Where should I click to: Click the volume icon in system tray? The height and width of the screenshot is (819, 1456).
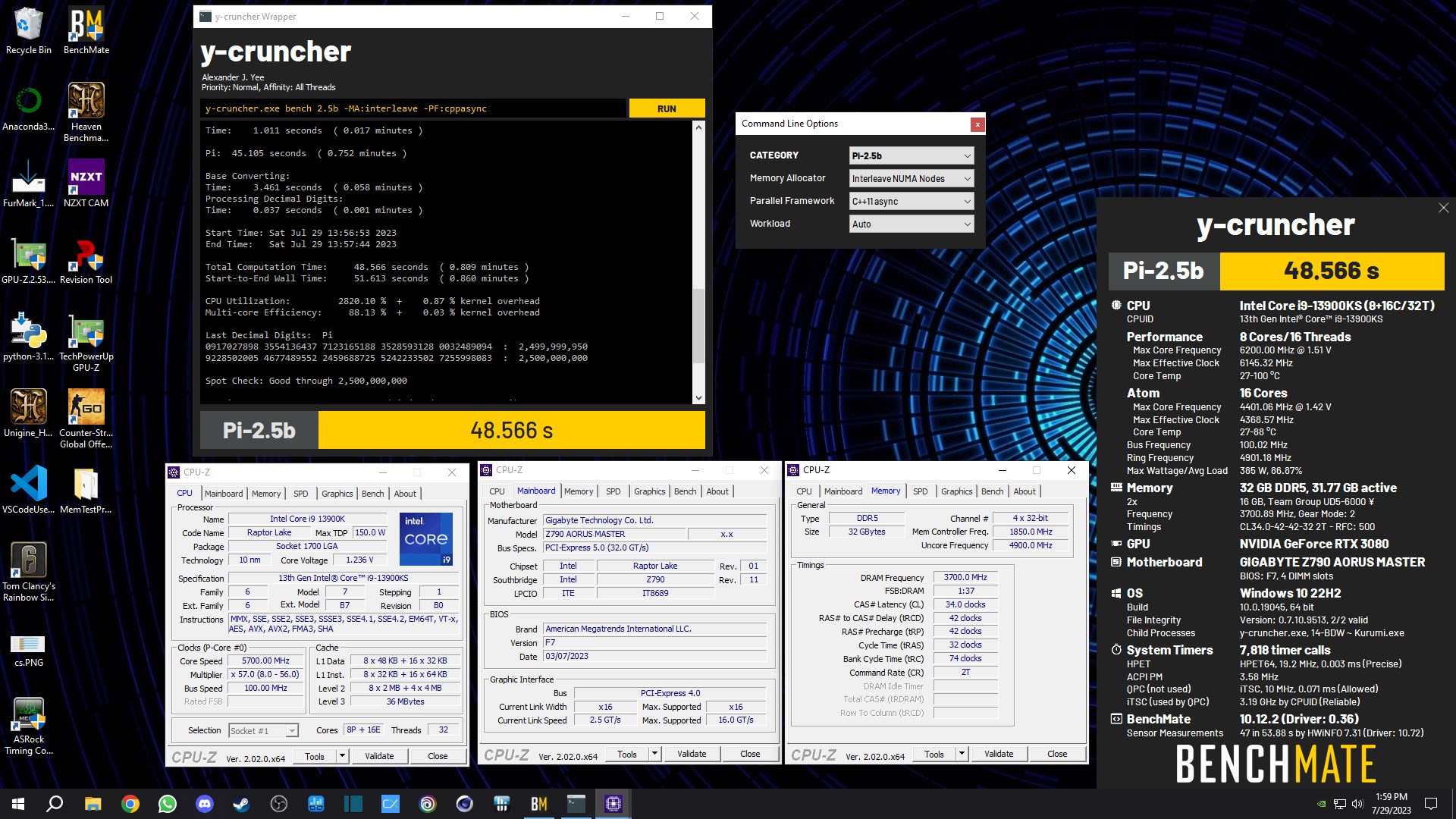(x=1357, y=804)
